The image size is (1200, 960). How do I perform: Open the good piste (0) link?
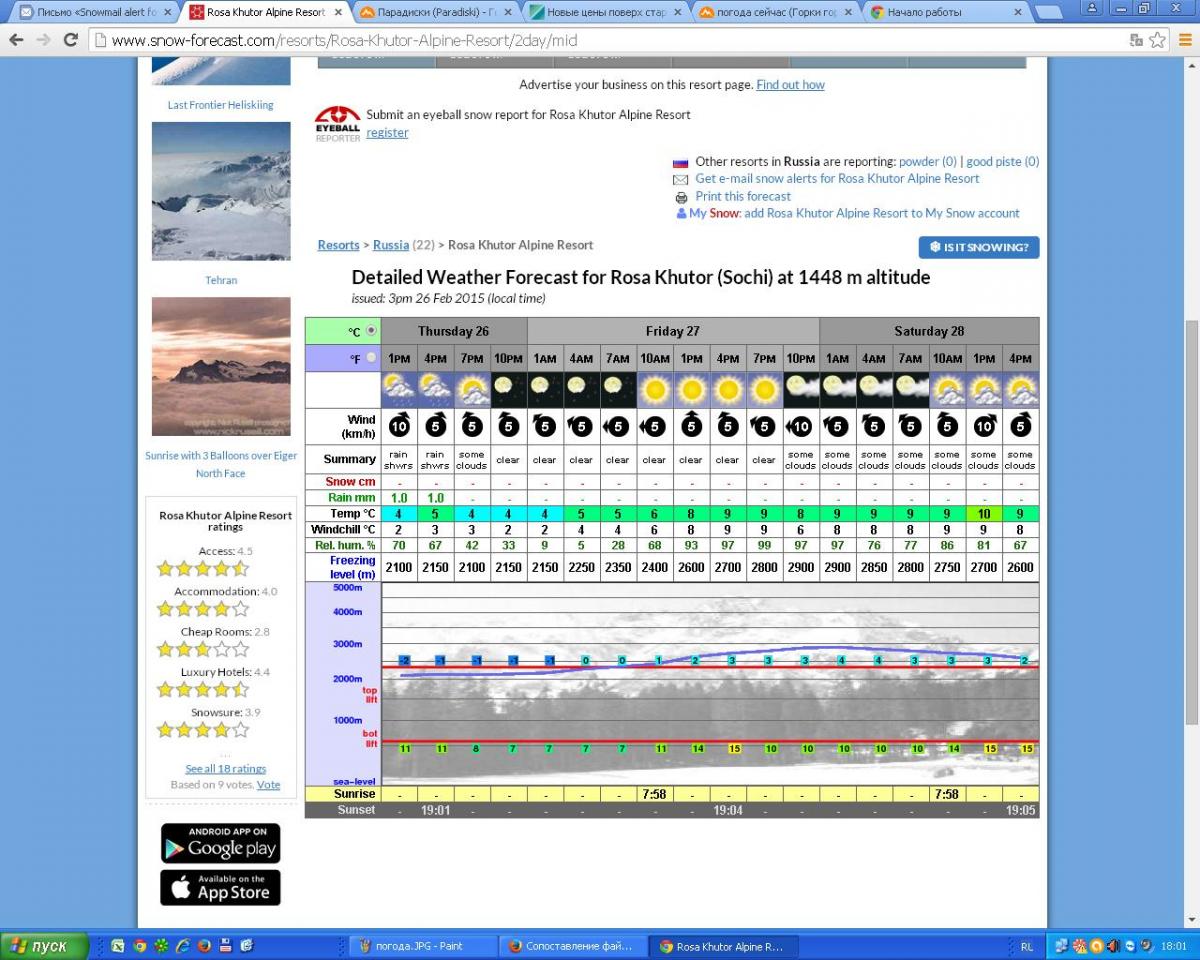pos(1002,161)
